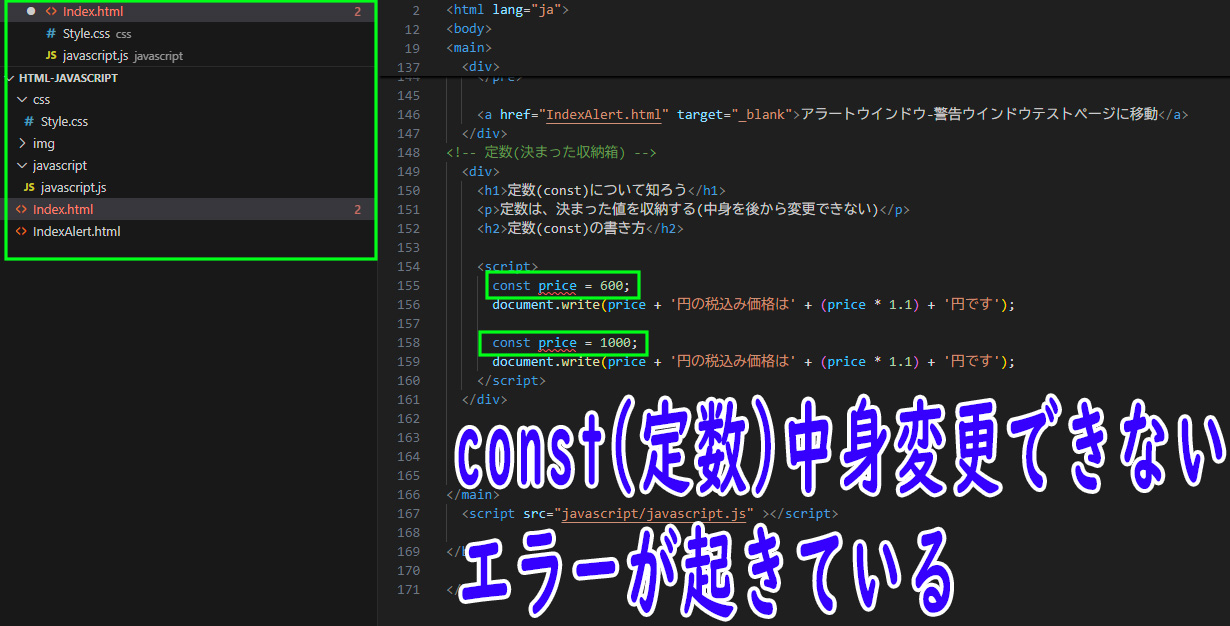The image size is (1230, 626).
Task: Place cursor in the p text on line 151
Action: click(x=688, y=210)
